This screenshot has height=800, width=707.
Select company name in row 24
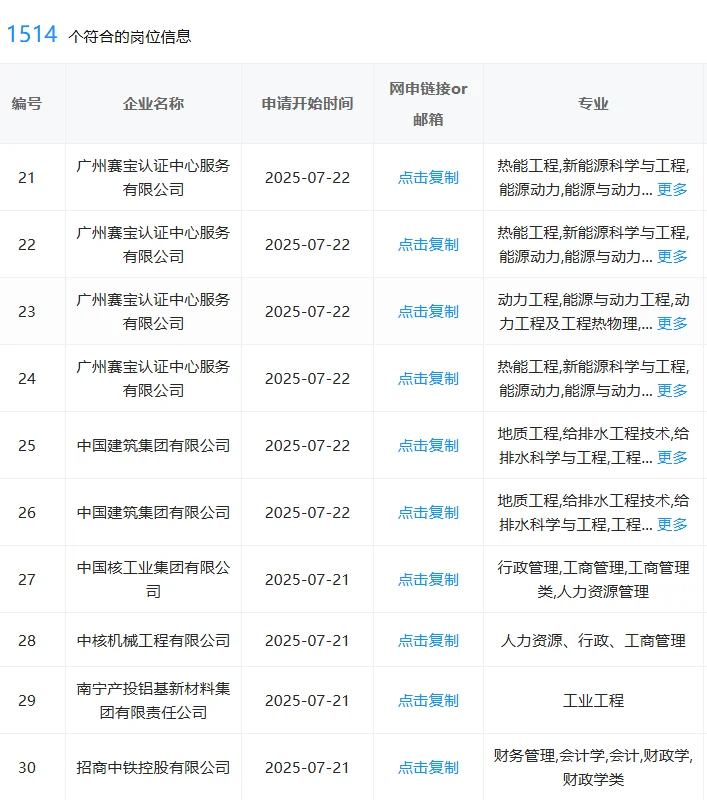(153, 379)
